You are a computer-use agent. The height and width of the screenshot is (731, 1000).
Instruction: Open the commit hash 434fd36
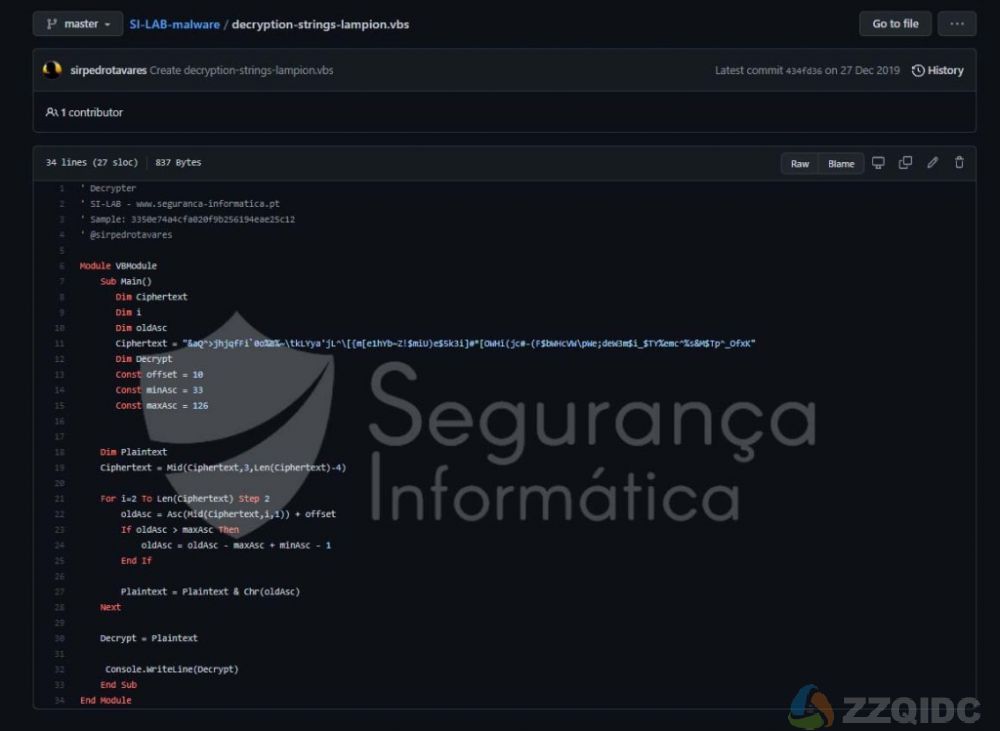[x=804, y=71]
